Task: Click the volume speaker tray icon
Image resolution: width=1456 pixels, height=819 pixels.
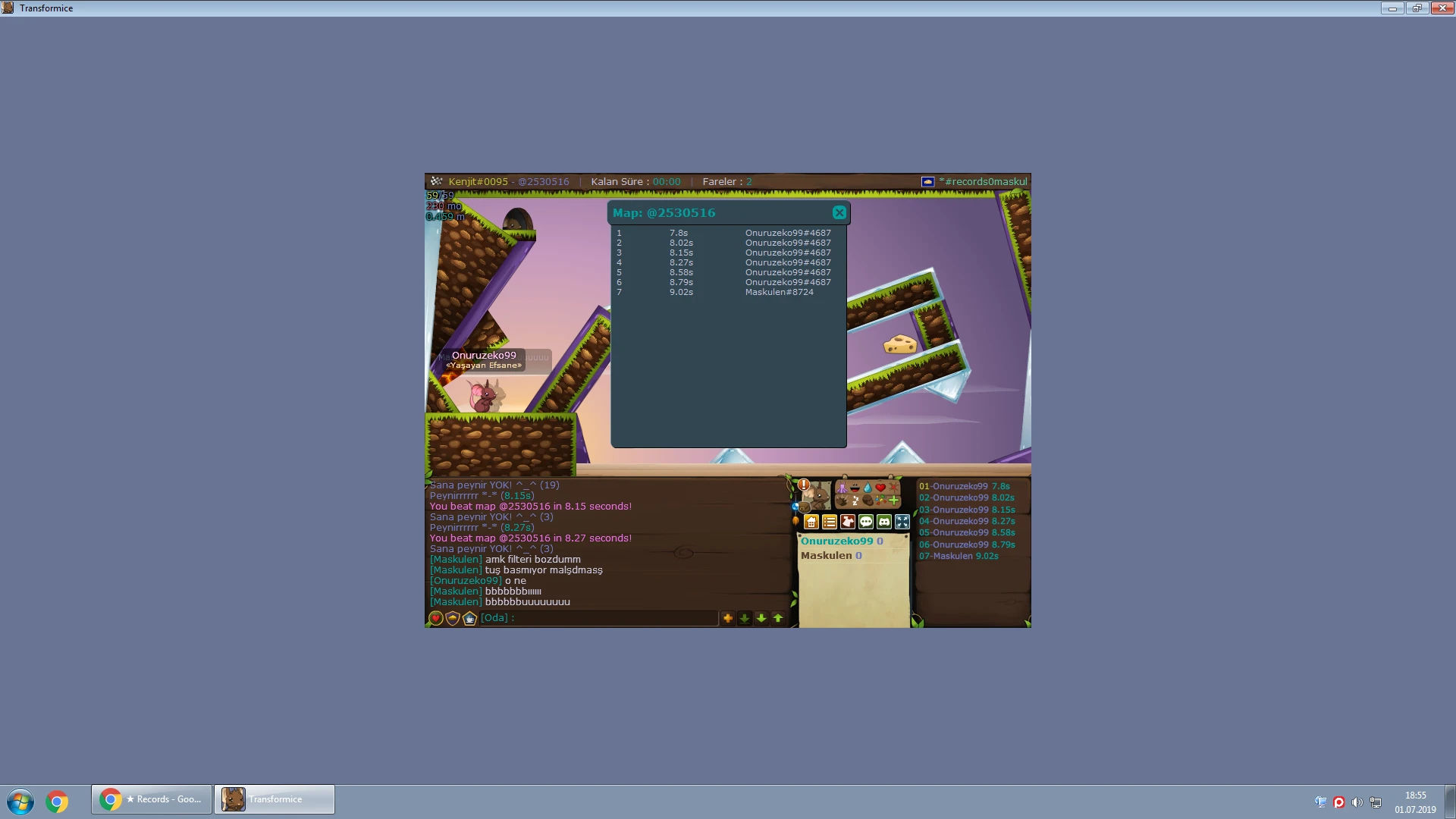Action: 1357,802
